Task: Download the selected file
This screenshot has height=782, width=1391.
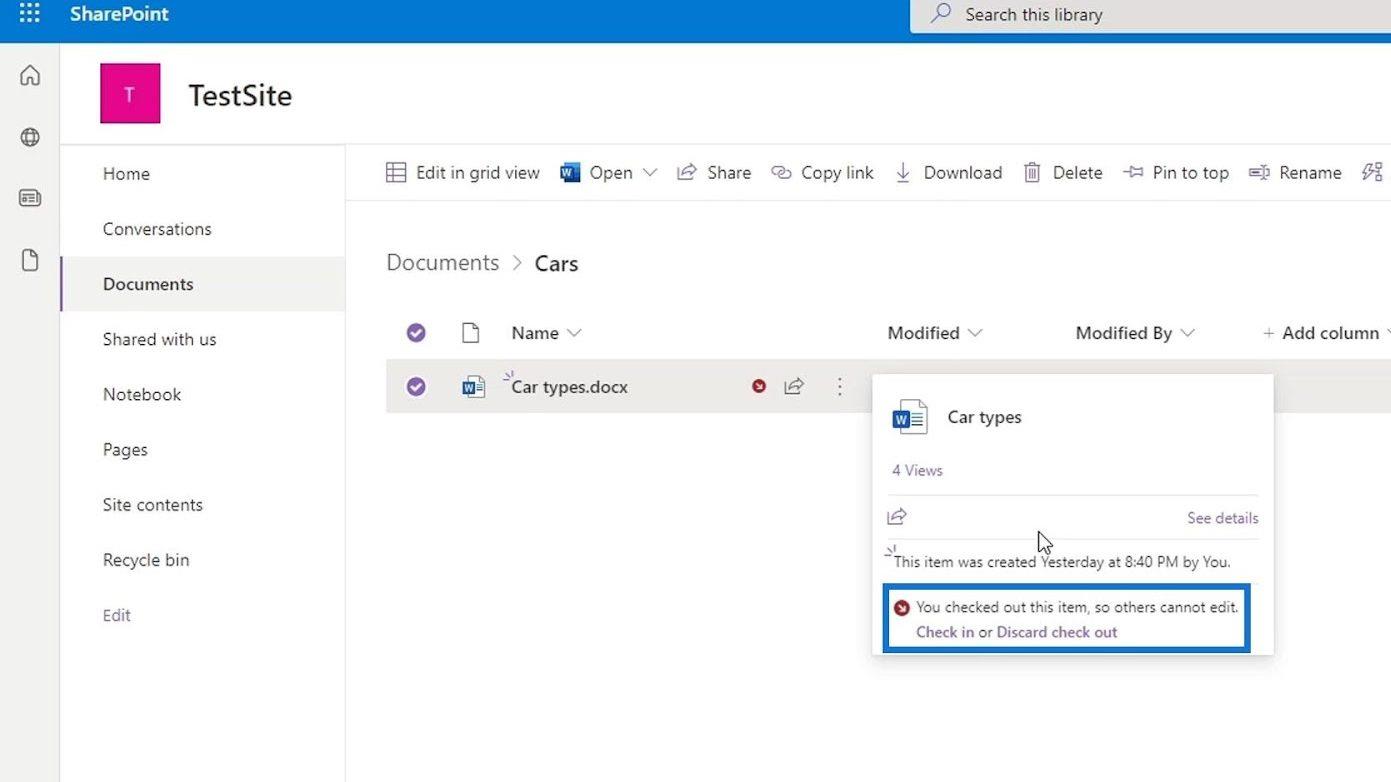Action: tap(948, 173)
